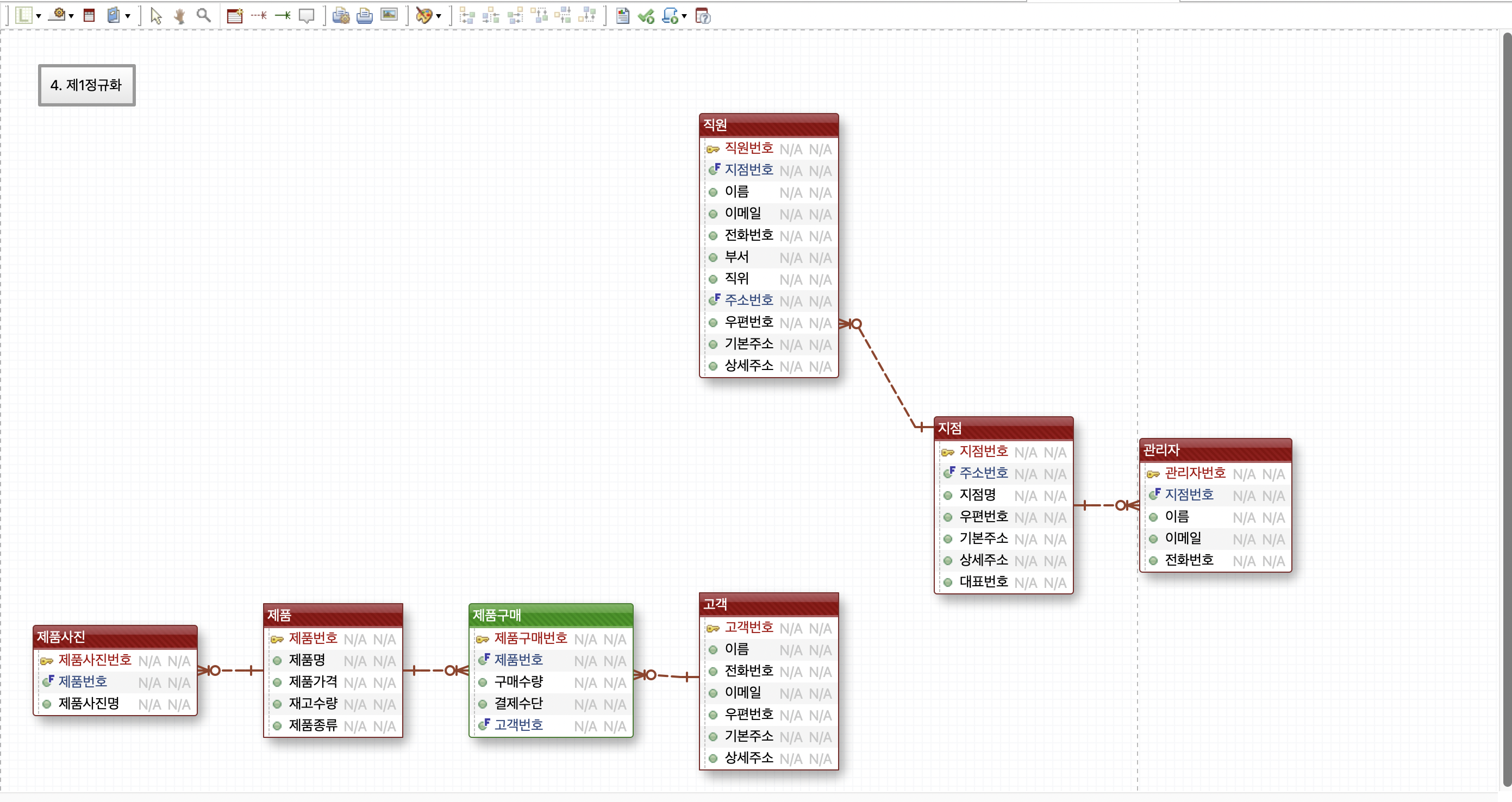Choose the note speech-bubble tool
Screen dimensions: 1512x802
[307, 16]
